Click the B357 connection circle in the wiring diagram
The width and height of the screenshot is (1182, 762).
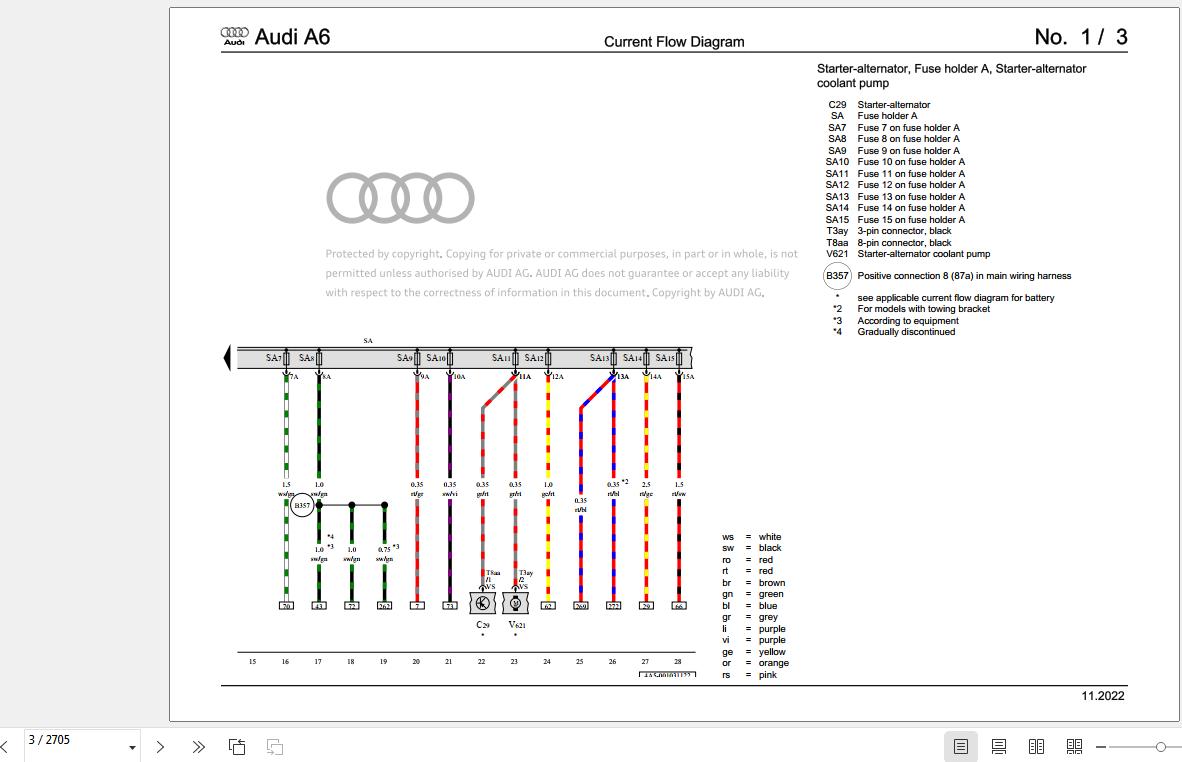(x=302, y=505)
